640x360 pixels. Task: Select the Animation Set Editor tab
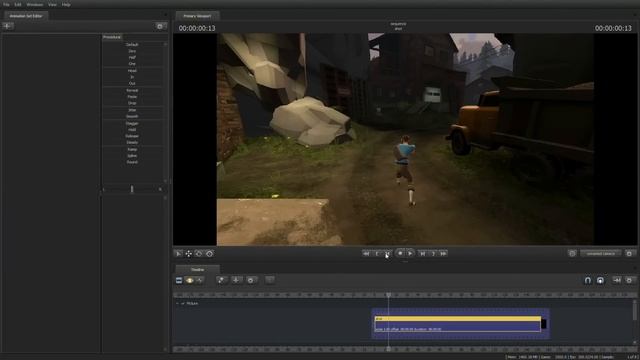point(26,16)
